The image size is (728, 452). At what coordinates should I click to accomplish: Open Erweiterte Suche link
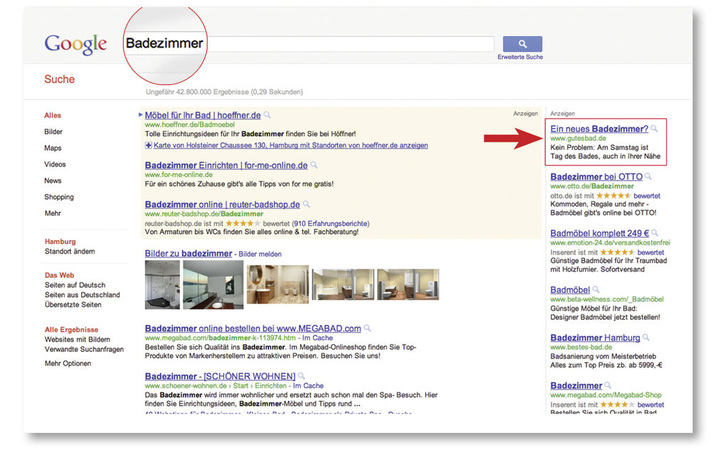click(520, 57)
